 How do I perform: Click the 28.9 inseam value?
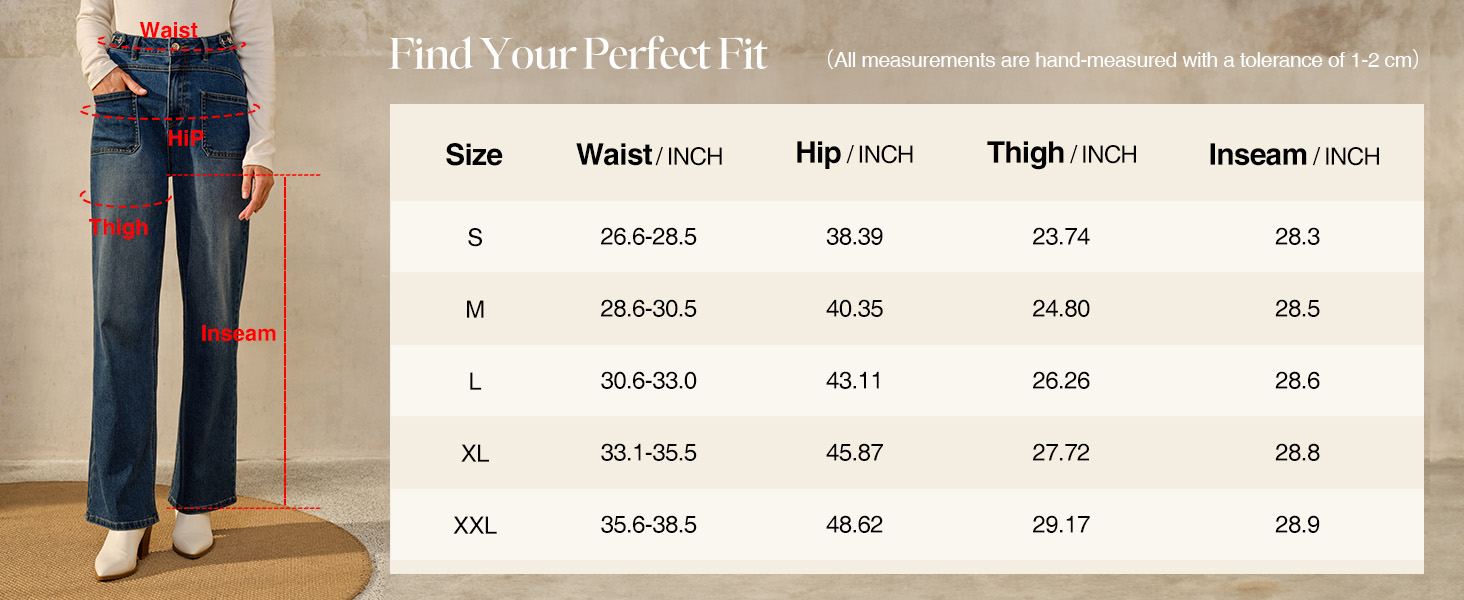pyautogui.click(x=1297, y=525)
